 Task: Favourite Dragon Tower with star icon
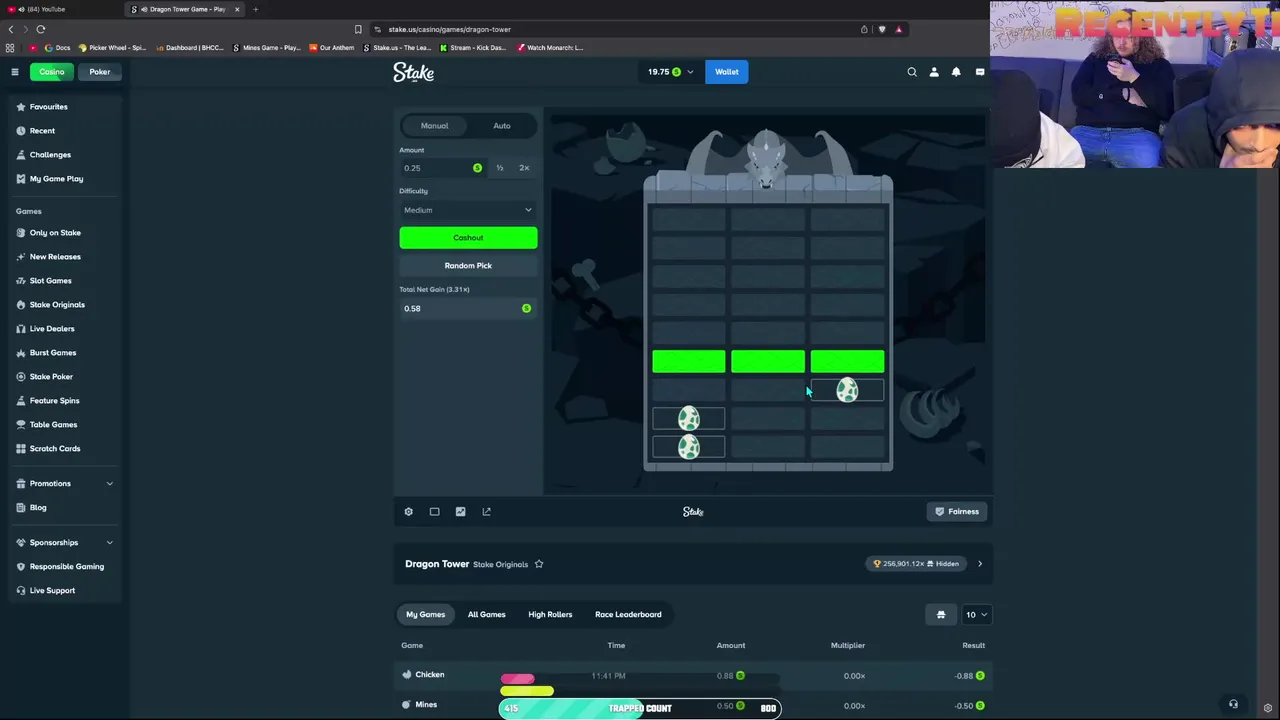[539, 564]
